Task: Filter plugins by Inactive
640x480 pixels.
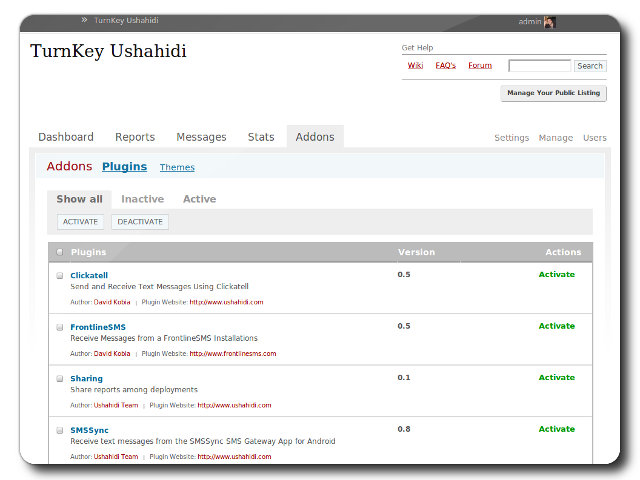Action: pyautogui.click(x=142, y=199)
